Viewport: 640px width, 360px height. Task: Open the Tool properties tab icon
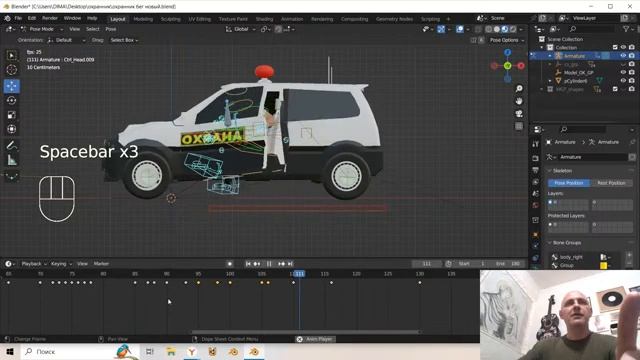pos(536,144)
